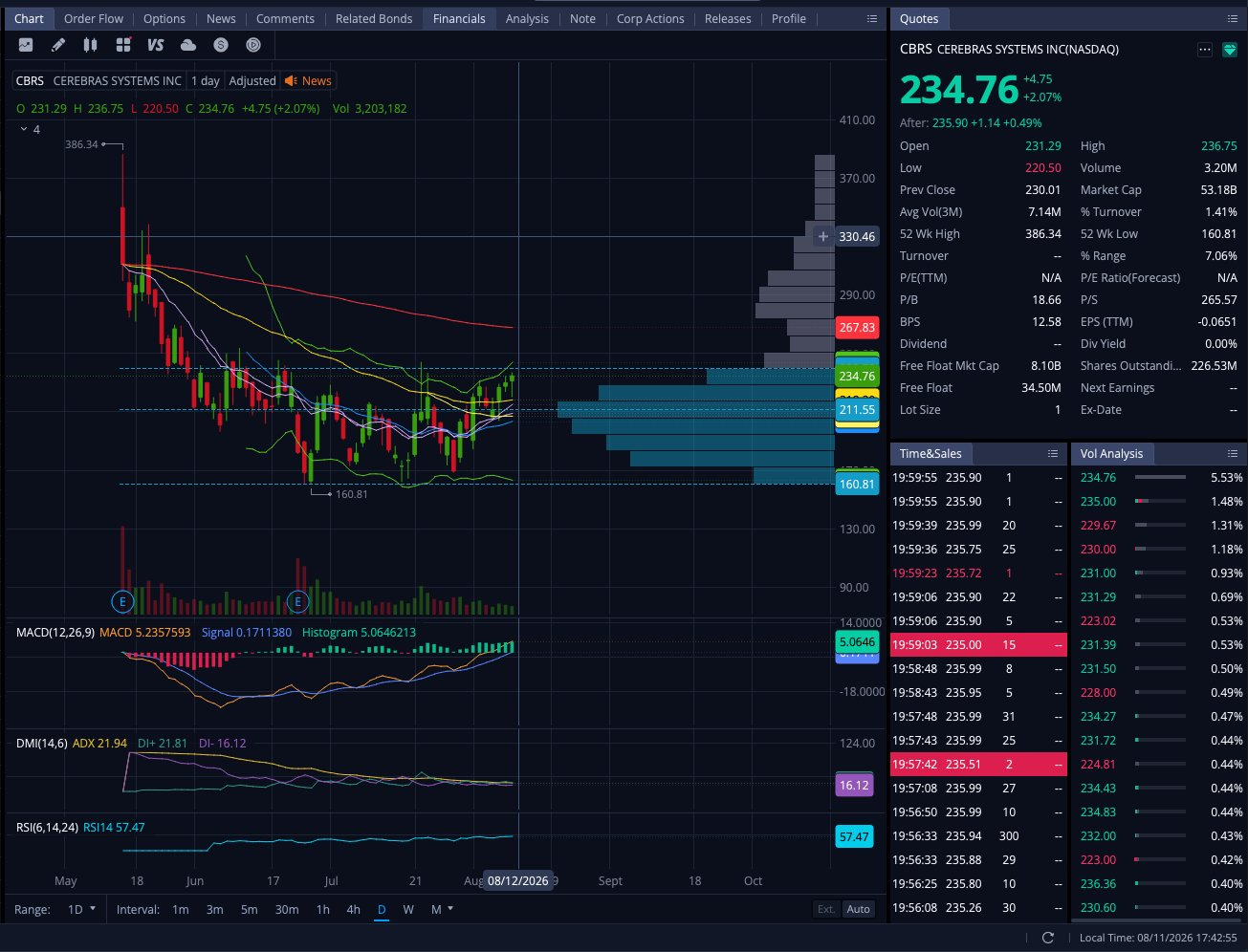Open the chart indicators icon

(26, 45)
